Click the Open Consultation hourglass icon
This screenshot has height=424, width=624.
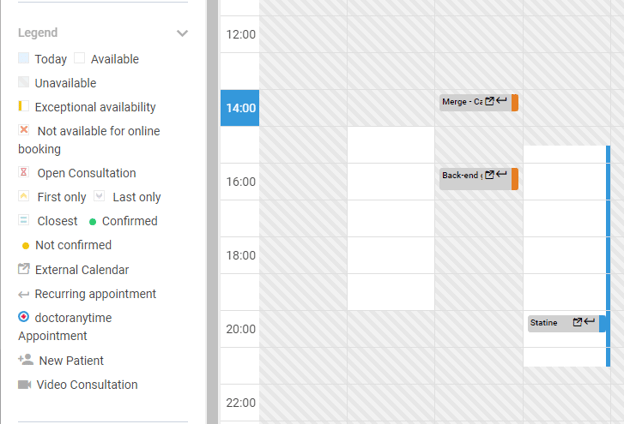tap(24, 173)
